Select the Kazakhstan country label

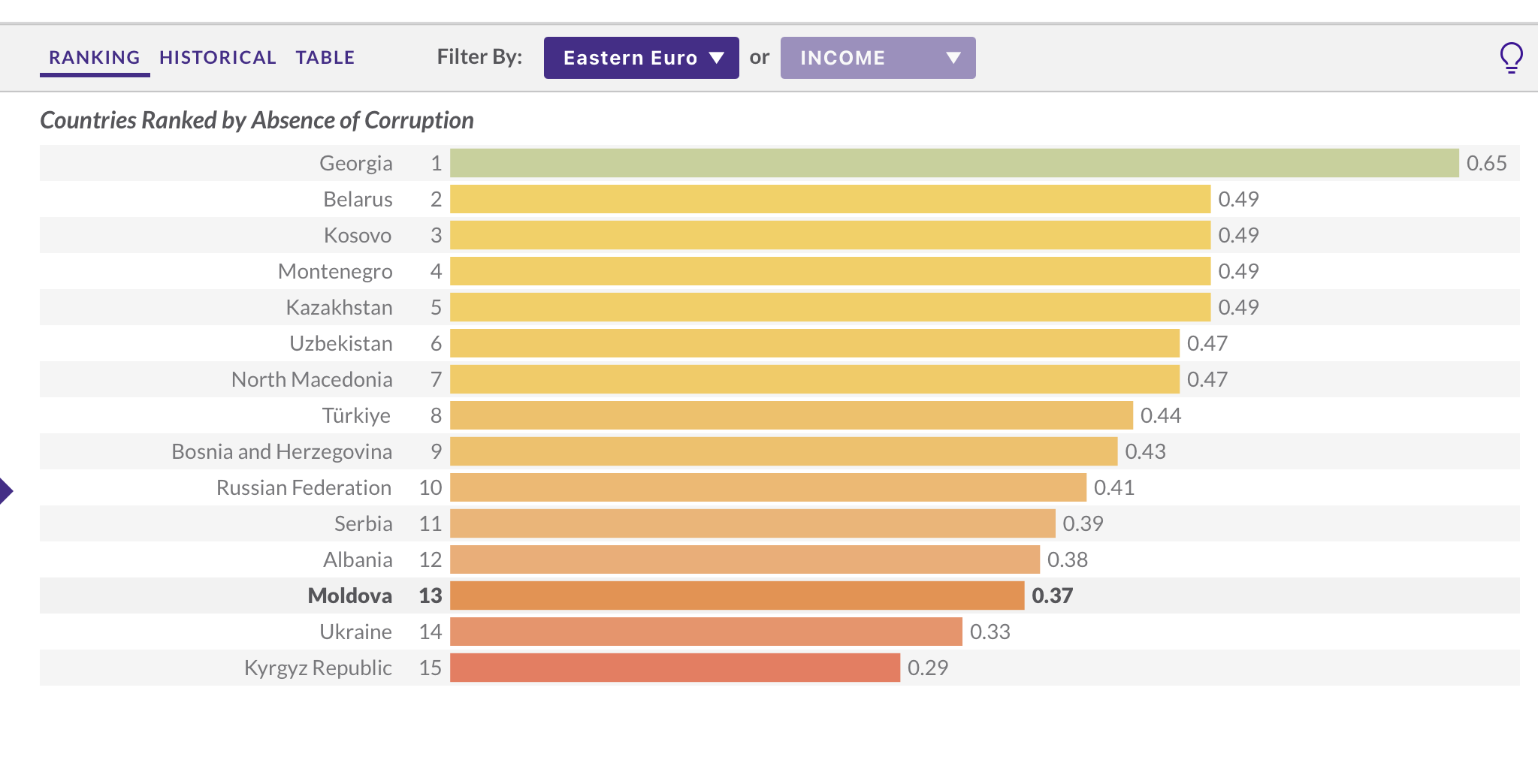click(x=339, y=307)
